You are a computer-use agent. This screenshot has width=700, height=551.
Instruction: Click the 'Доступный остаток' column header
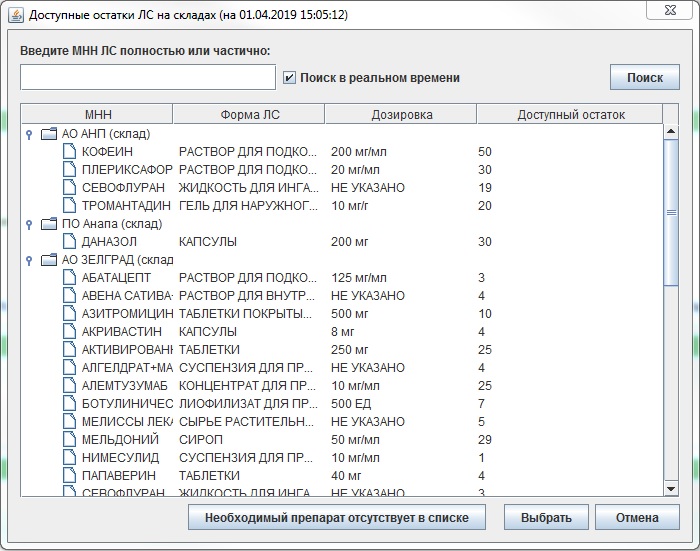tap(570, 114)
